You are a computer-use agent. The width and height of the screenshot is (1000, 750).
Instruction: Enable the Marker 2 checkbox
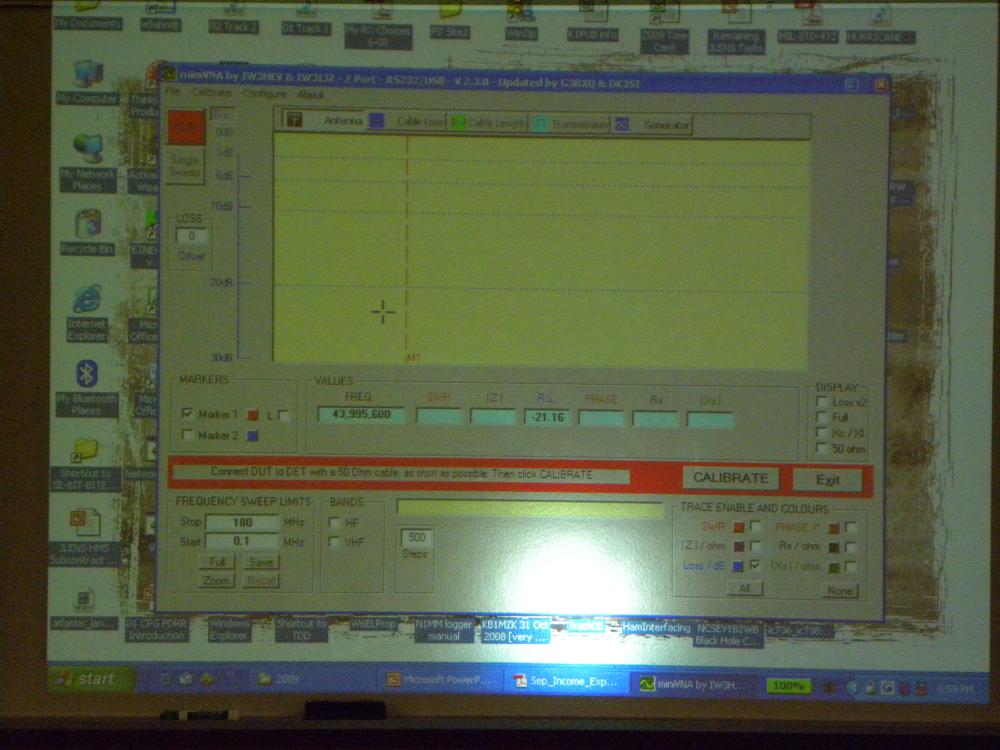pos(187,435)
